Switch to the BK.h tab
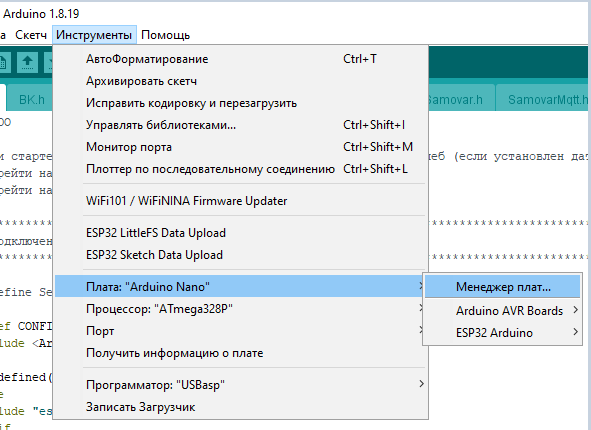591x430 pixels. (x=30, y=99)
